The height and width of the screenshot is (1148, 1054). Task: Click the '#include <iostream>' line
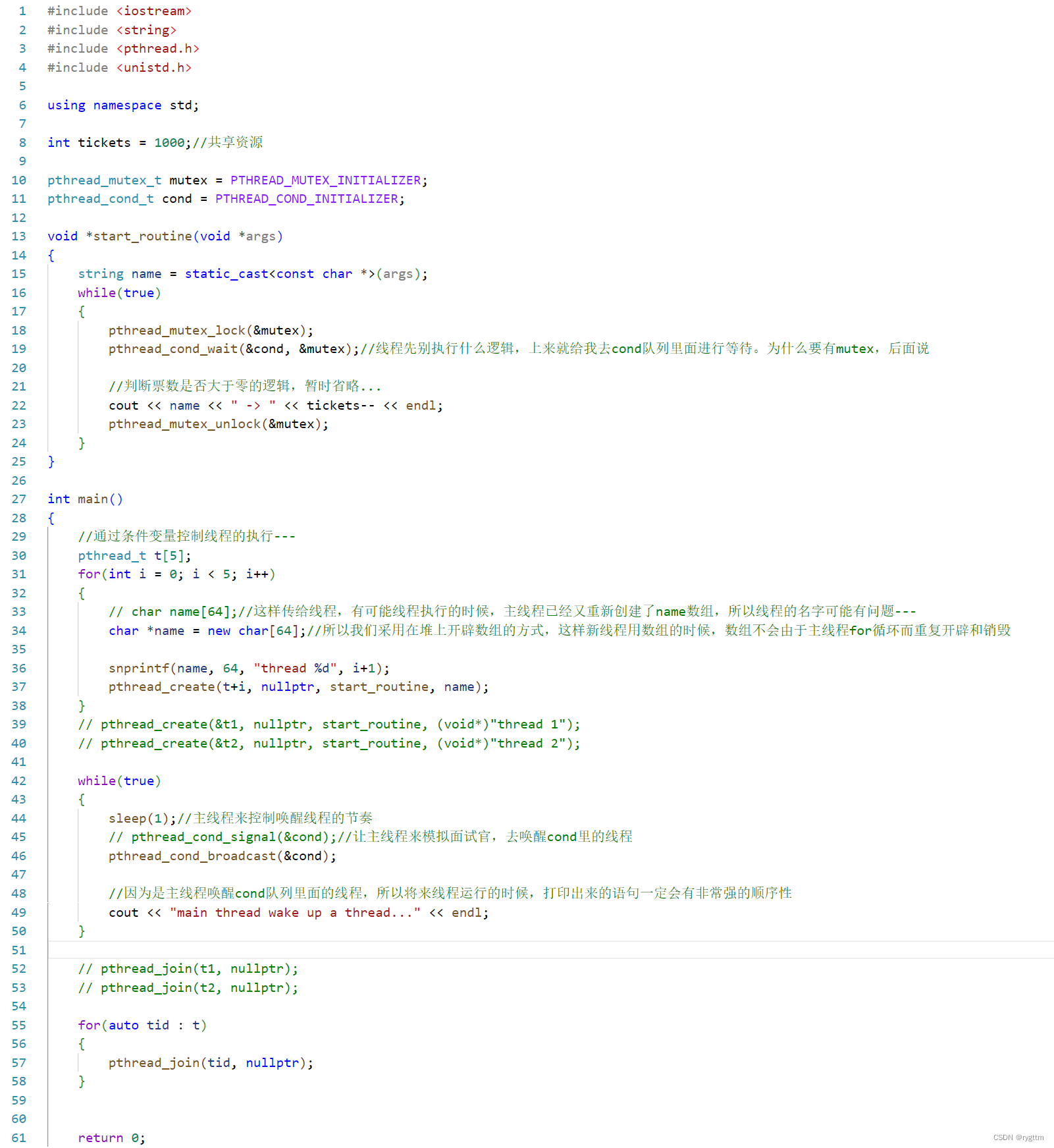point(119,11)
